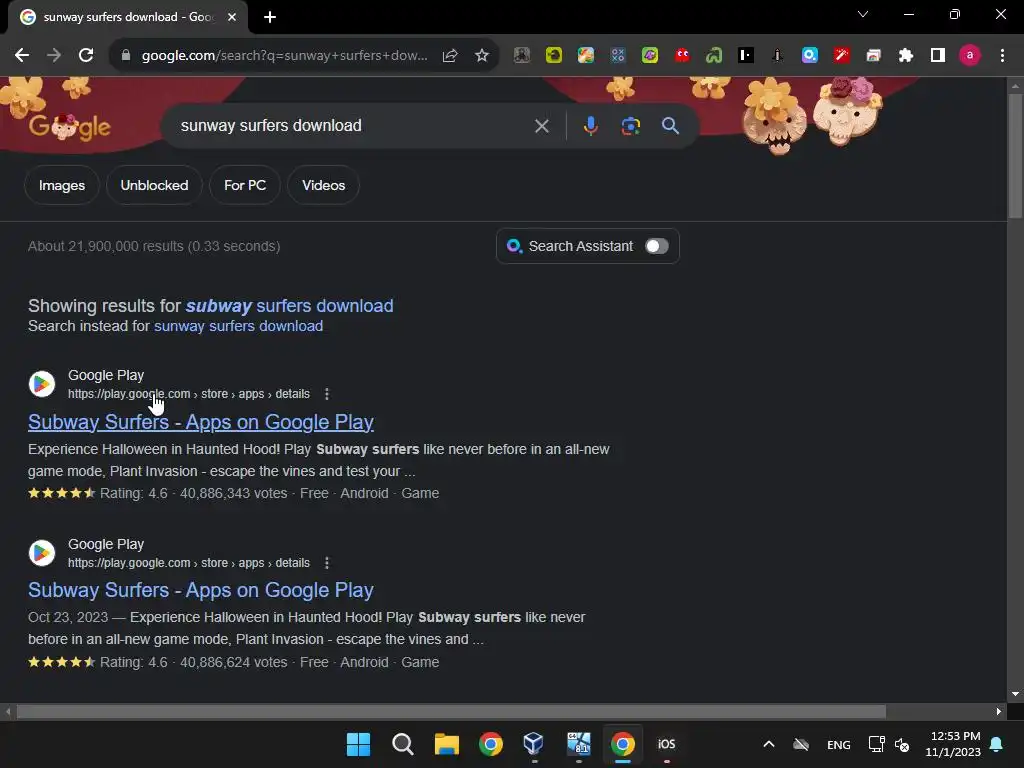
Task: Share this page from the address bar
Action: point(450,56)
